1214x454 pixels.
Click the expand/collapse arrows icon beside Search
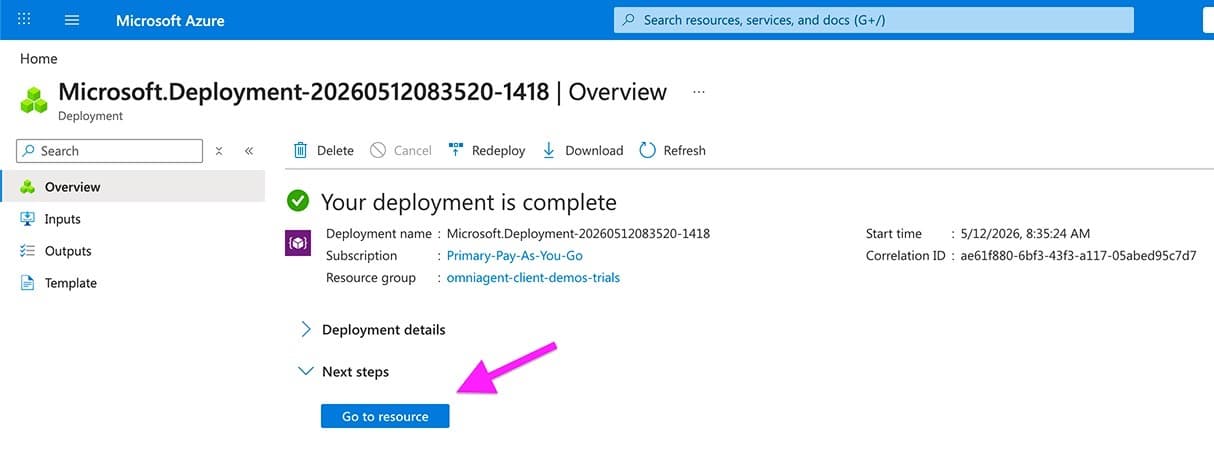click(219, 151)
